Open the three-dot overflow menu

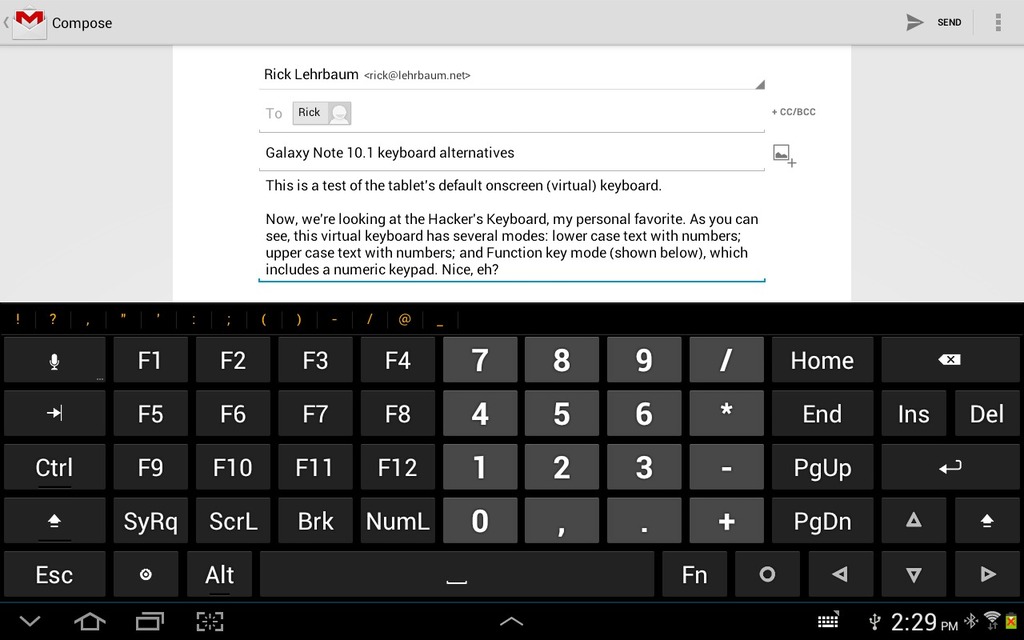[x=998, y=22]
